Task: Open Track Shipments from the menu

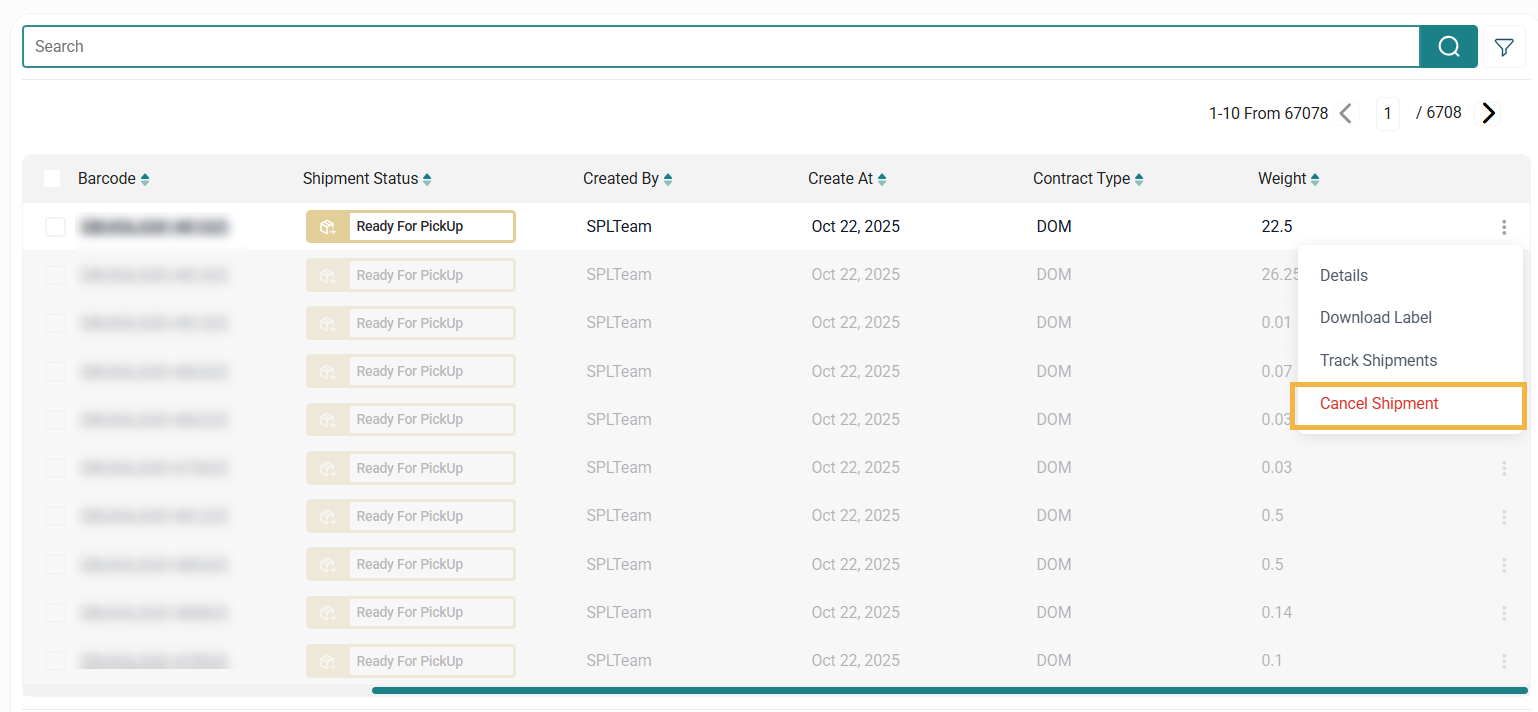Action: [1378, 361]
